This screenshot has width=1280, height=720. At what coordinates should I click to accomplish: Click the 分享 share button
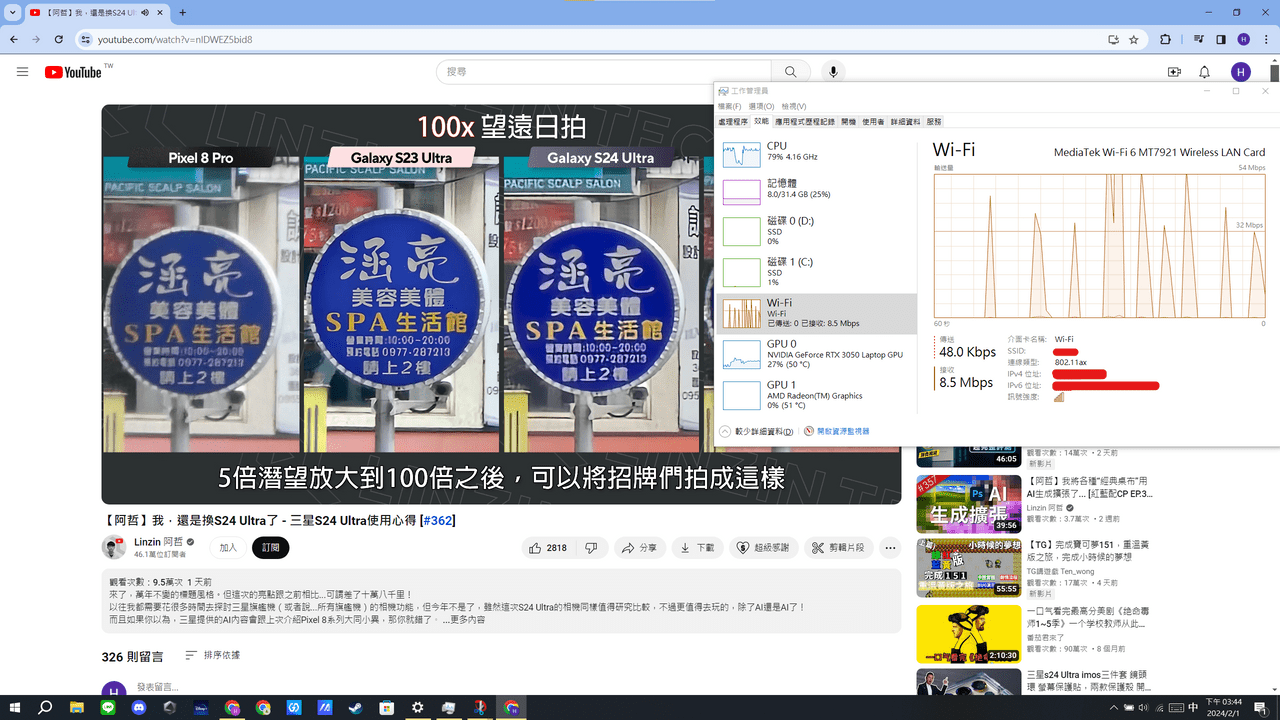[639, 548]
